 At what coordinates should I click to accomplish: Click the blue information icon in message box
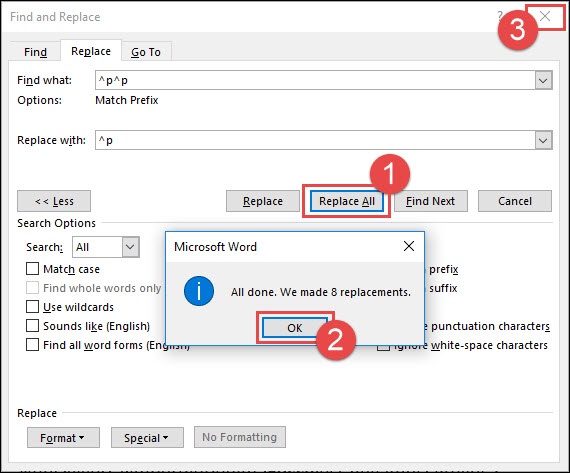(x=199, y=291)
